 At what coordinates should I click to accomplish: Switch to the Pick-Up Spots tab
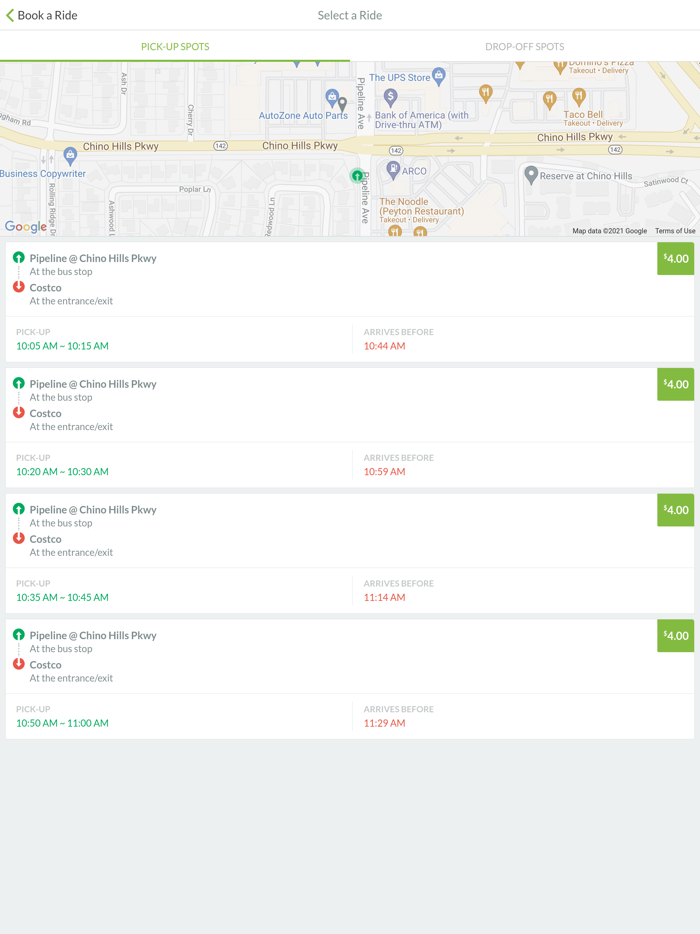click(x=175, y=46)
